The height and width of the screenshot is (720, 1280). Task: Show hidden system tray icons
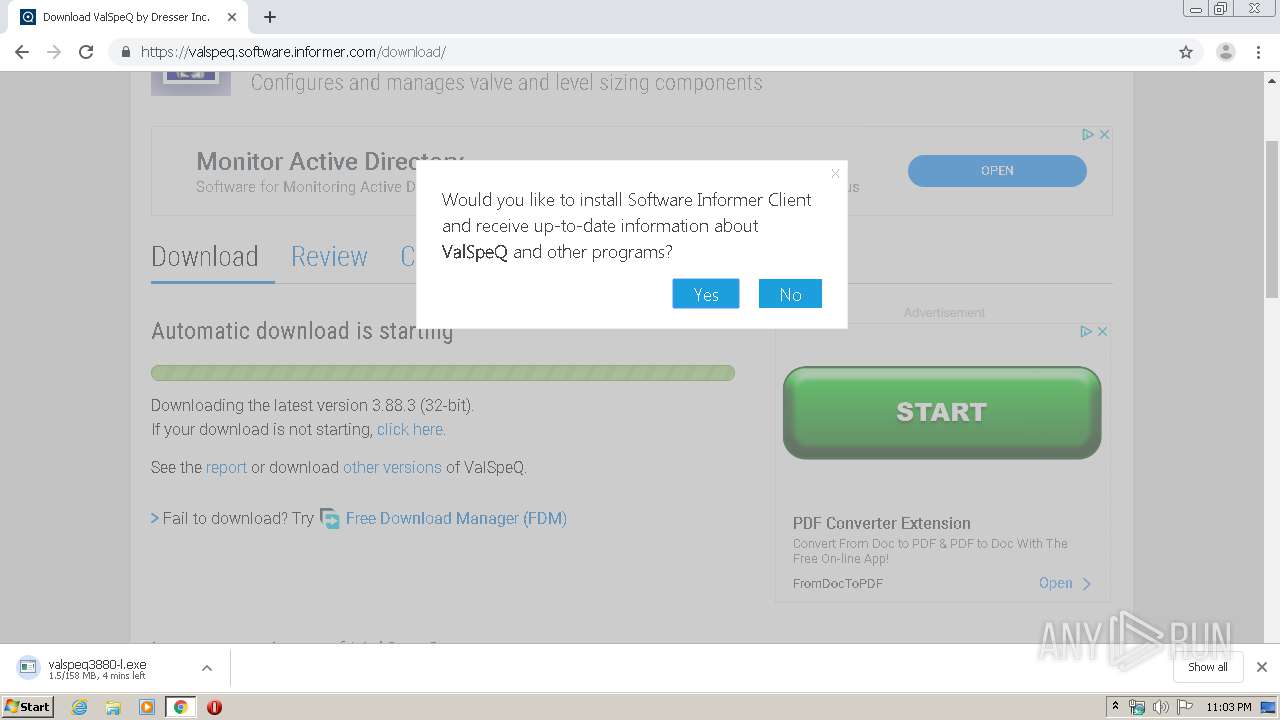tap(1116, 707)
